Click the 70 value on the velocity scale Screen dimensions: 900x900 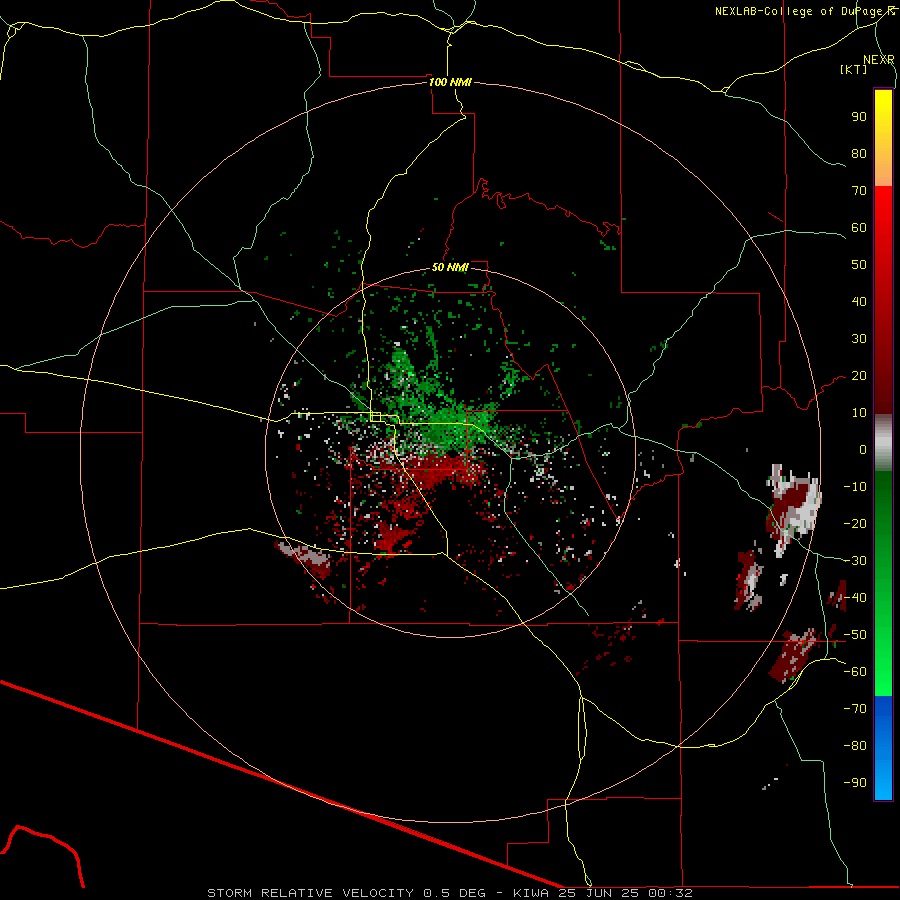pos(859,190)
